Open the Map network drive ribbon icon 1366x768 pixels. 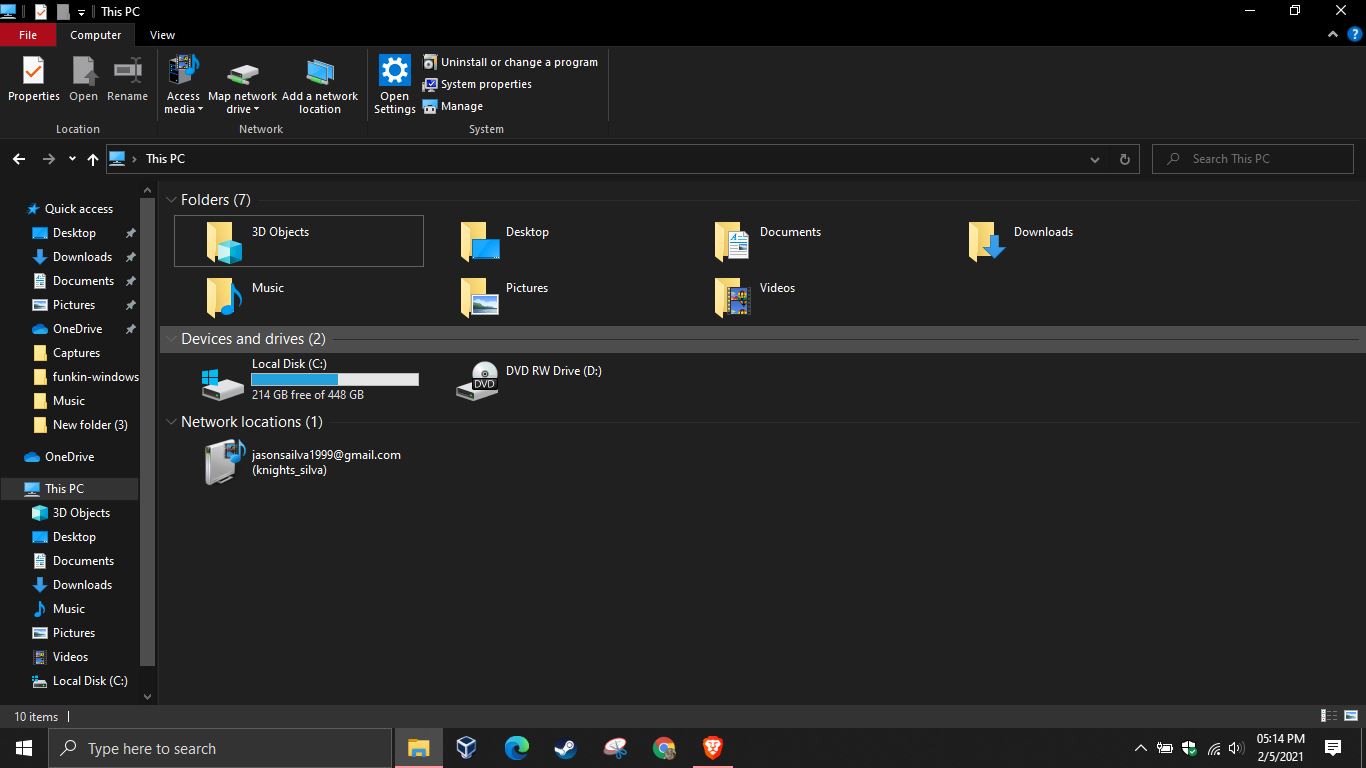click(242, 74)
